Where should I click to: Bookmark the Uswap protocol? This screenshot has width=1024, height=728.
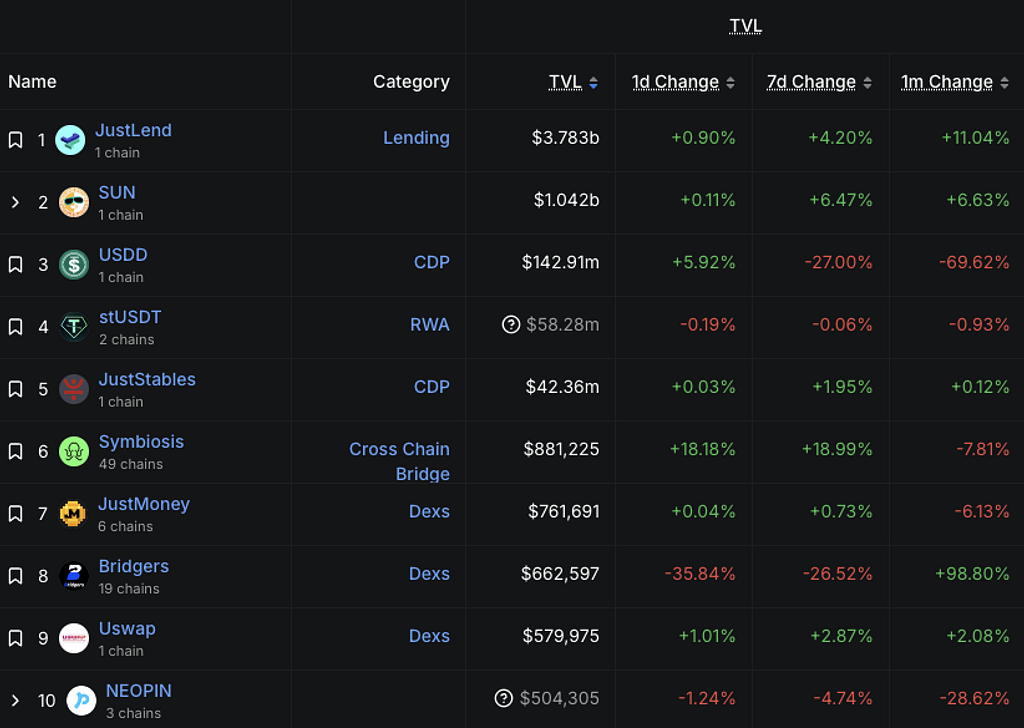[15, 638]
